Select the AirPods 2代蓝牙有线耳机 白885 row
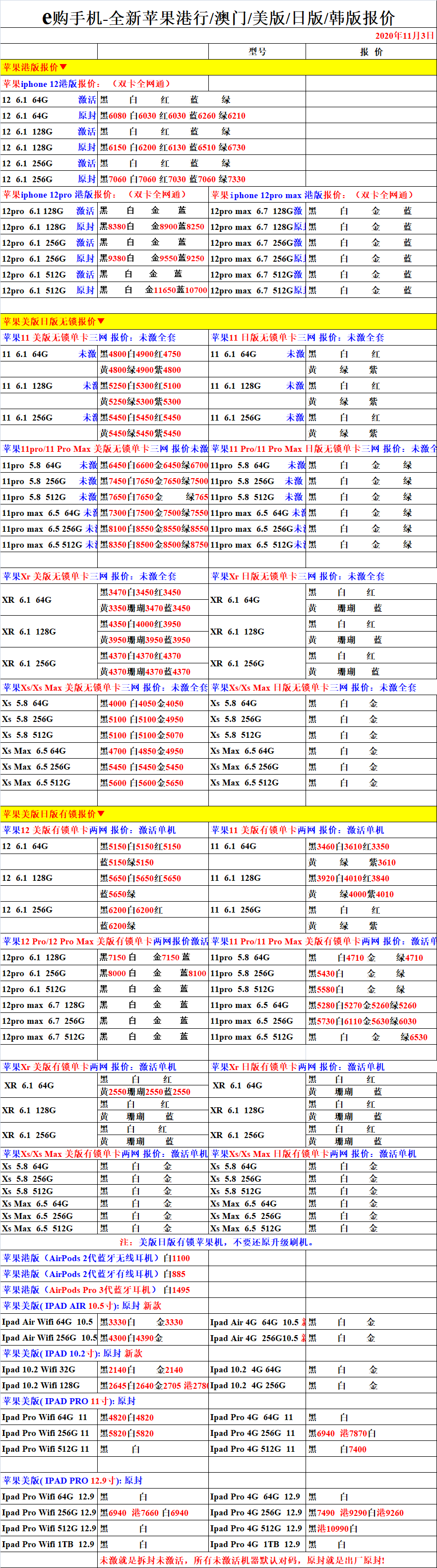 [105, 1274]
